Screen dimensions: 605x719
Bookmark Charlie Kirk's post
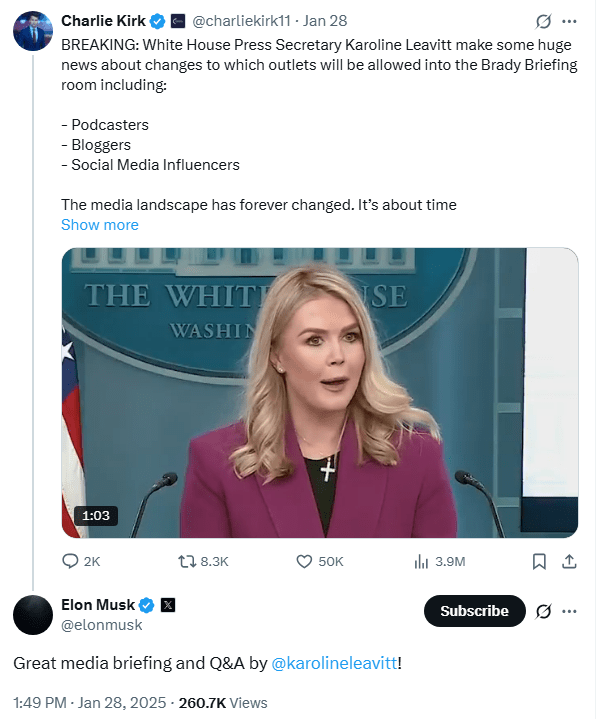pos(539,561)
